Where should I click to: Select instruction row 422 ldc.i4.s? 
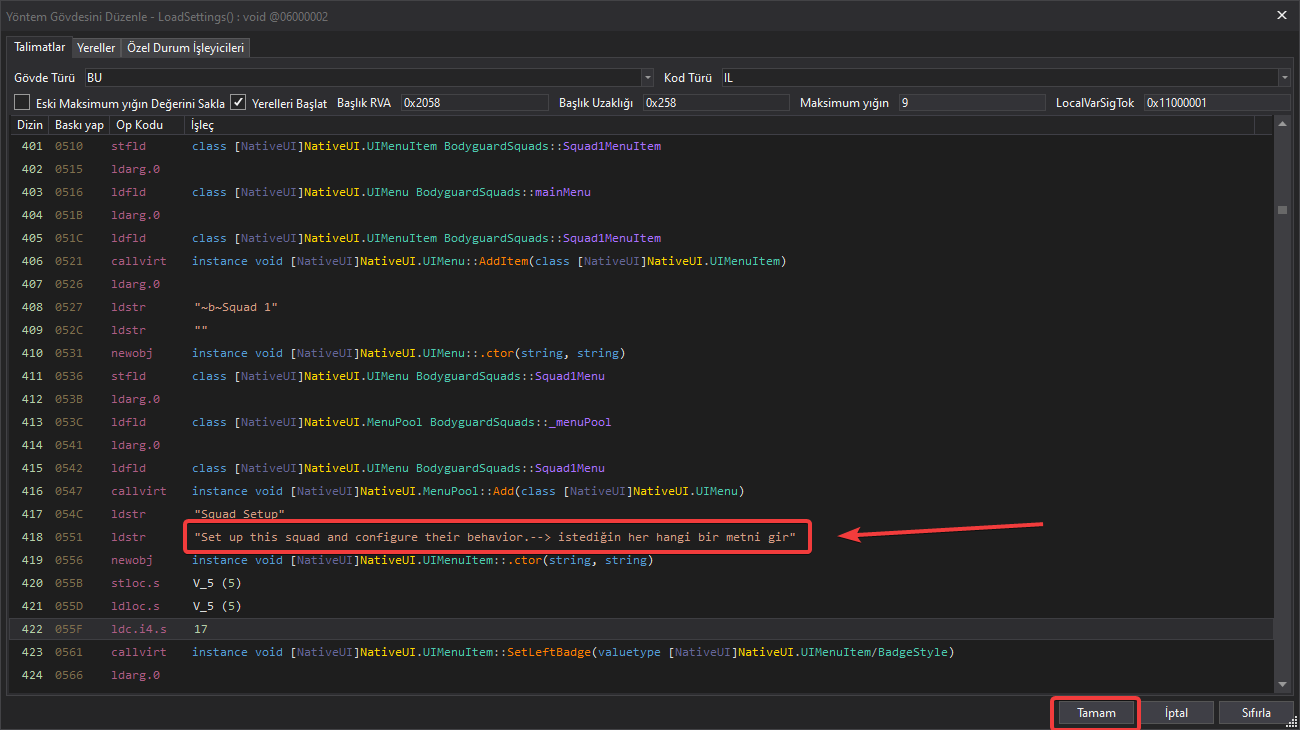(138, 629)
